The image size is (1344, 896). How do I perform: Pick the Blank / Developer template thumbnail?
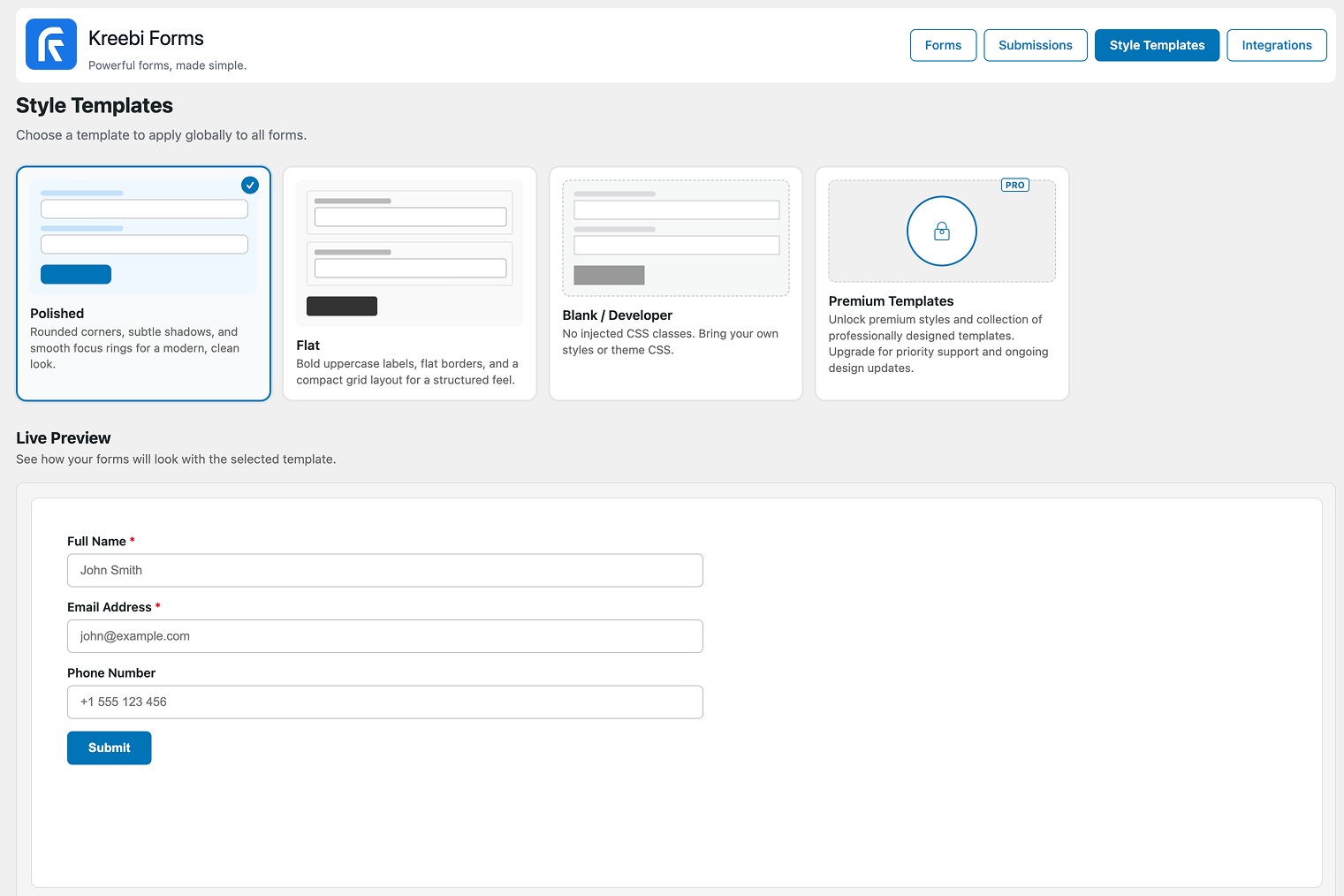point(676,239)
